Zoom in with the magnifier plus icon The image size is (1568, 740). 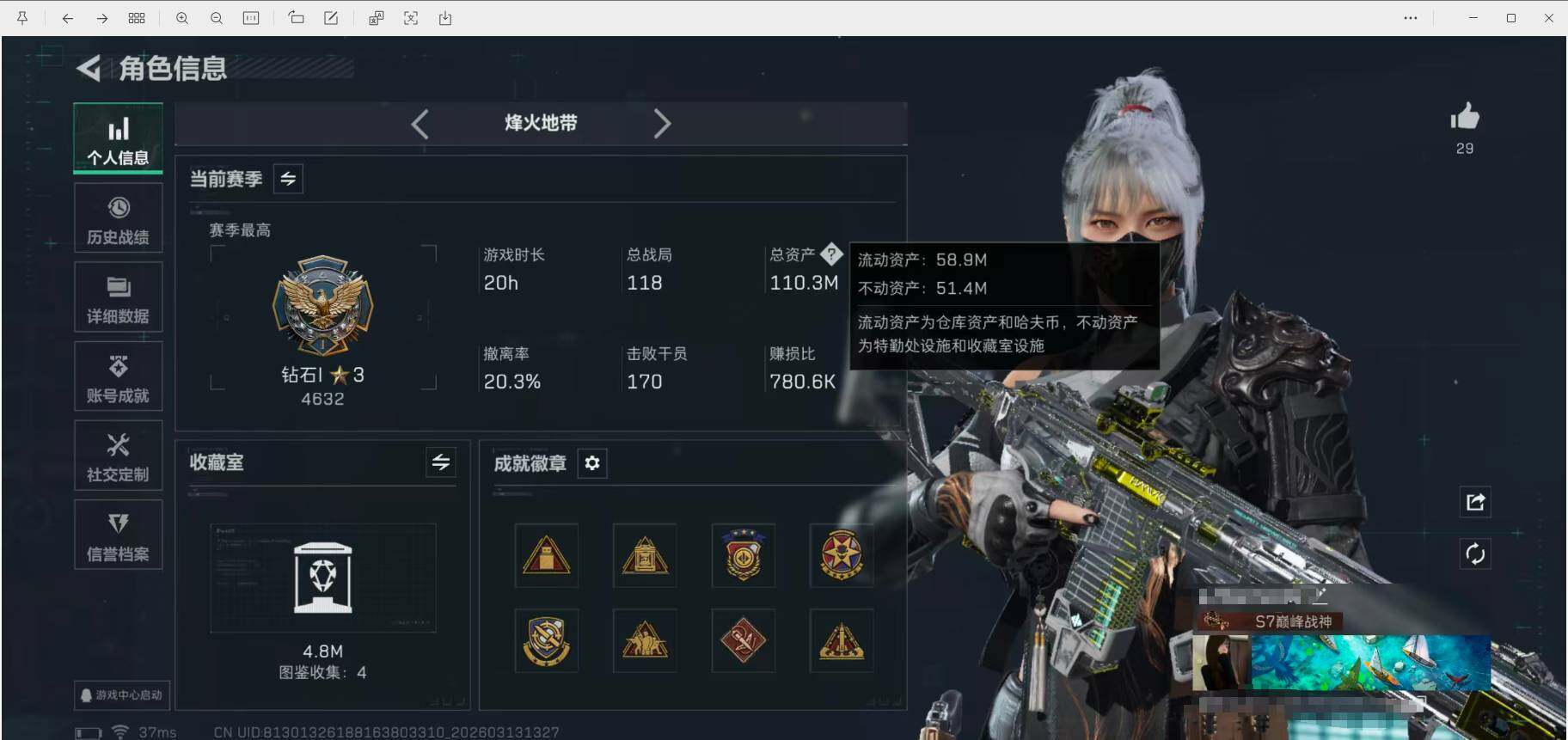(x=182, y=18)
